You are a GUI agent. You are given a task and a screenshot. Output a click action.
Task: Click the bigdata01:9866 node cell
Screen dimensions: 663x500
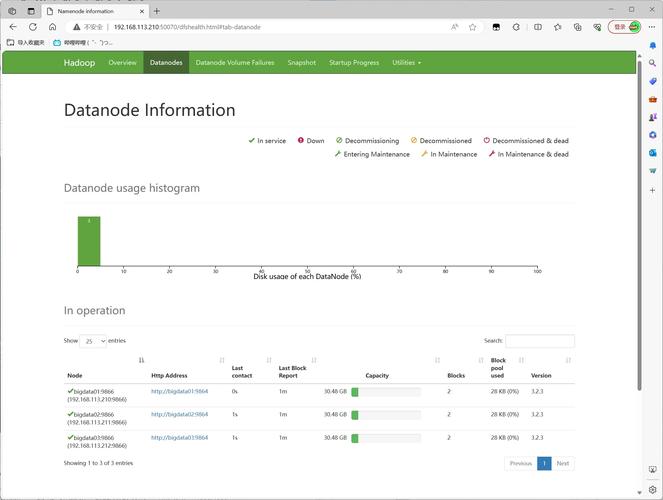(97, 395)
